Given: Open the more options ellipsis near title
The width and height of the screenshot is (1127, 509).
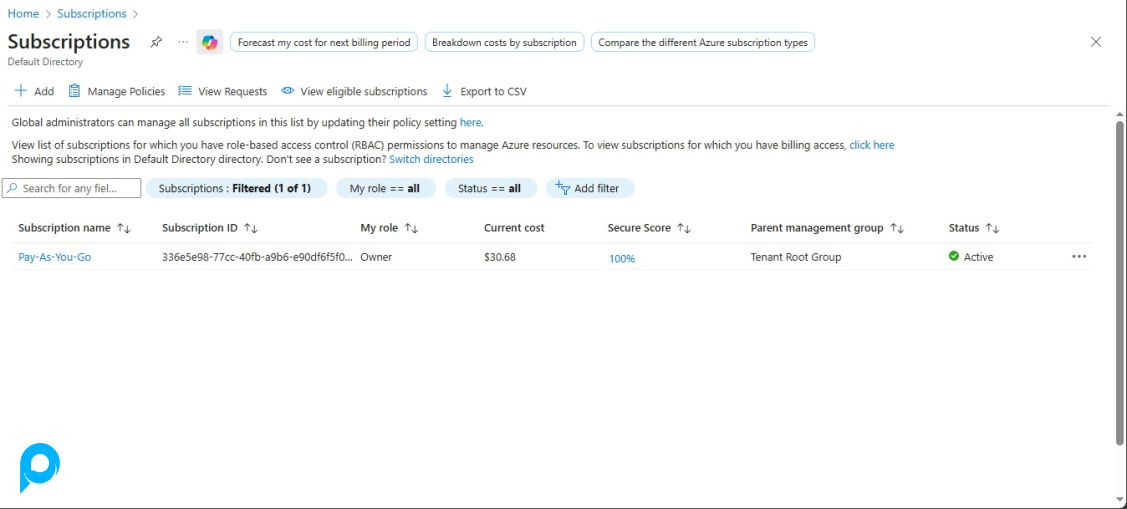Looking at the screenshot, I should click(x=183, y=42).
